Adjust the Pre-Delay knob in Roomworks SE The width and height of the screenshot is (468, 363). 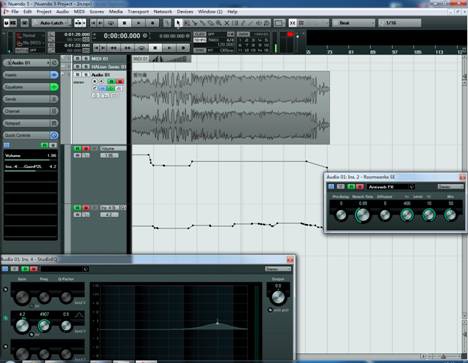pos(341,215)
